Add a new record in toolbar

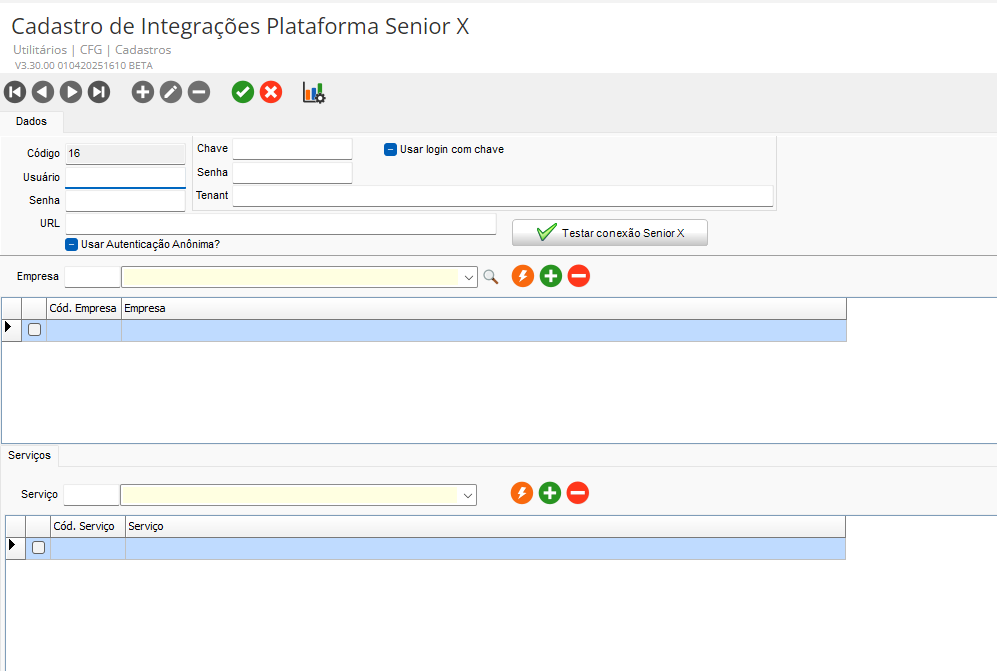tap(143, 93)
